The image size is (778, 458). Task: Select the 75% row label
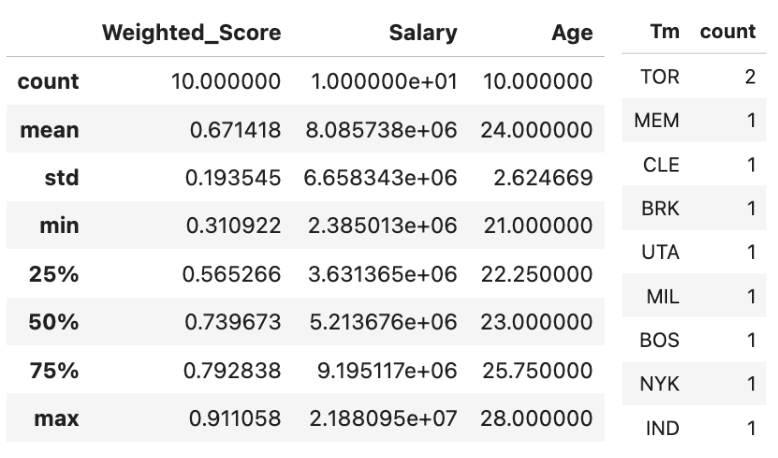54,370
